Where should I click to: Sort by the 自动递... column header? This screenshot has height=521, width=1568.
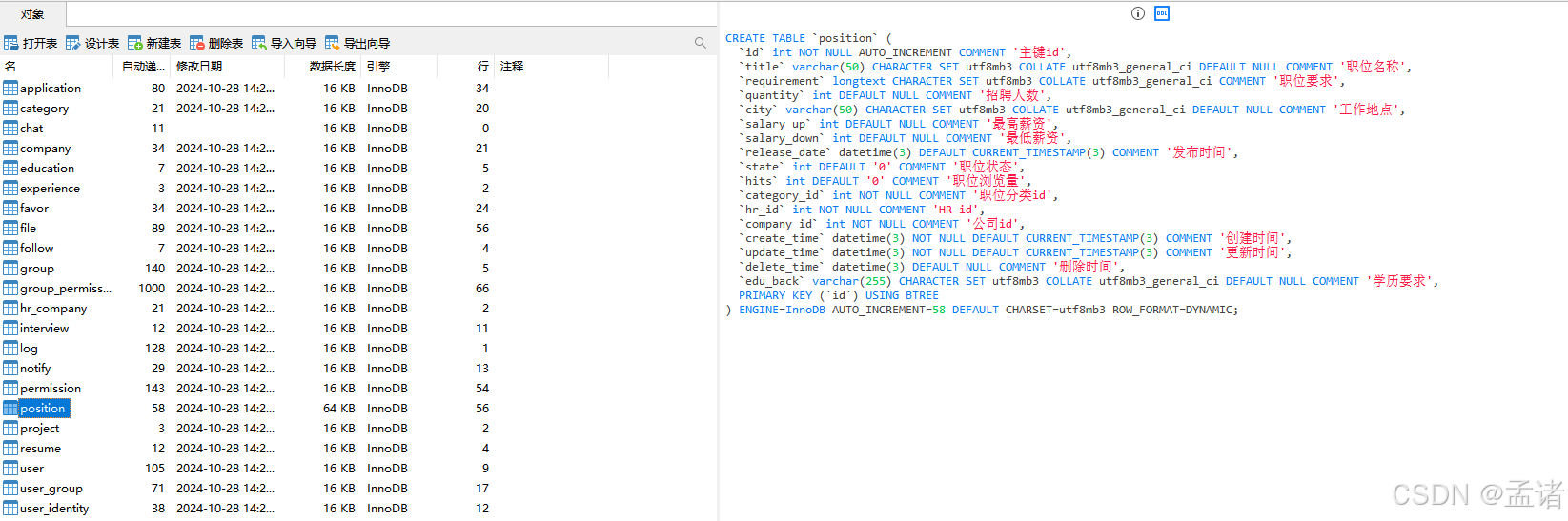[143, 66]
